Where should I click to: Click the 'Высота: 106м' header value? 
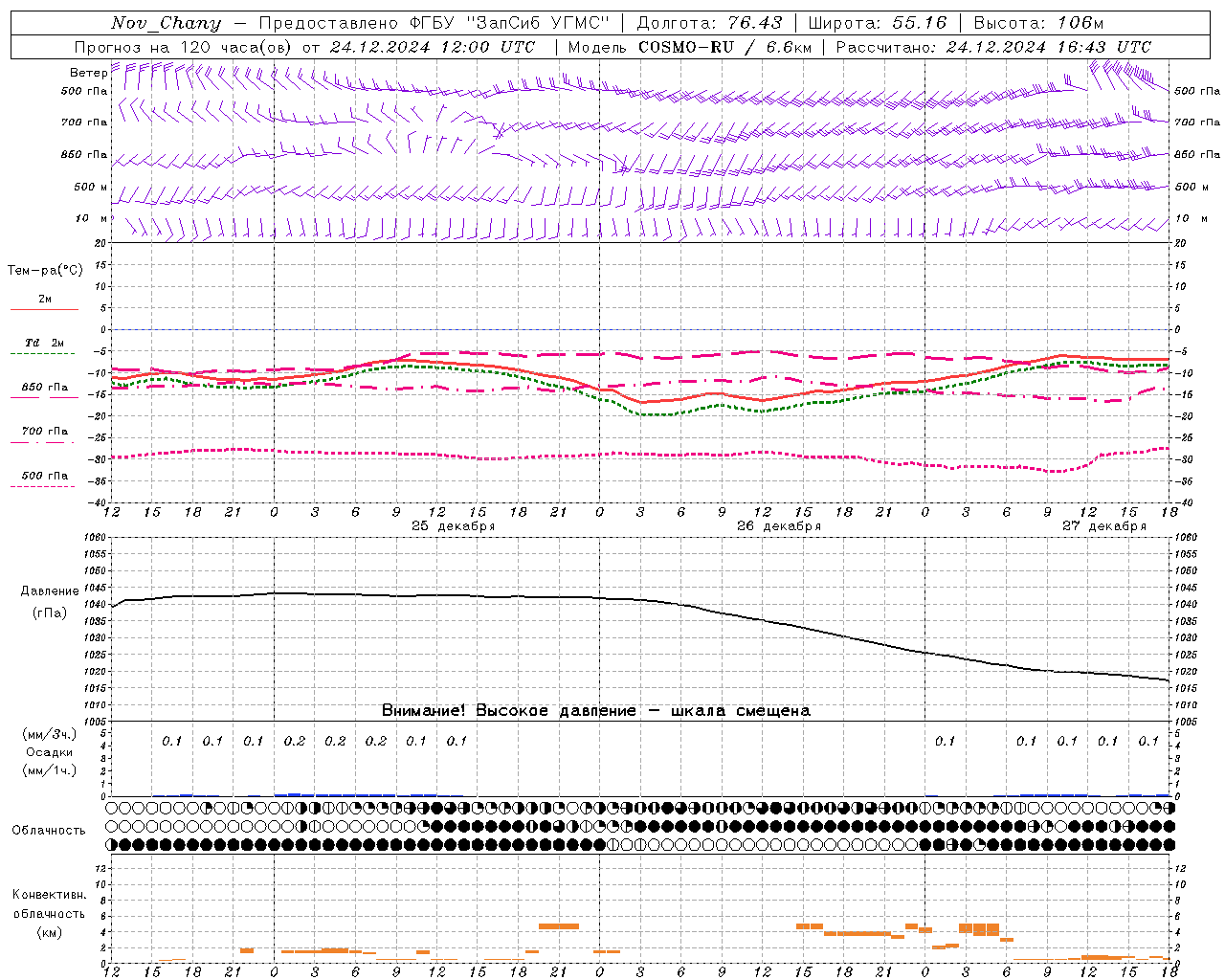[1038, 23]
